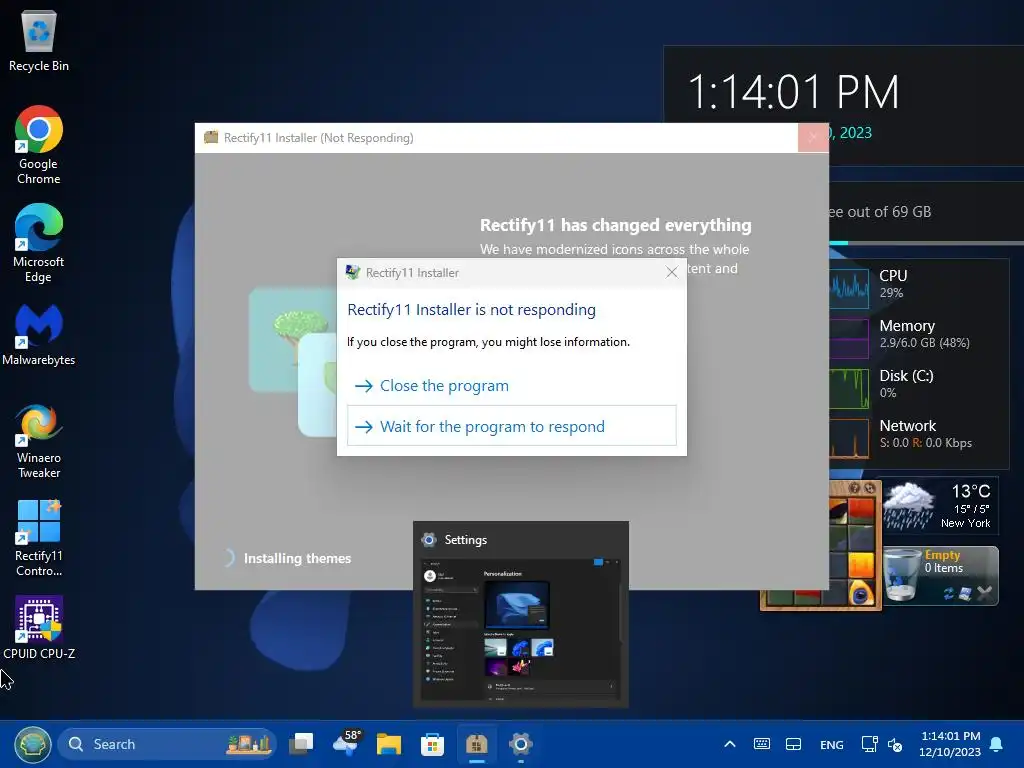
Task: Open the Winaero Tweaker desktop shortcut
Action: click(x=39, y=441)
